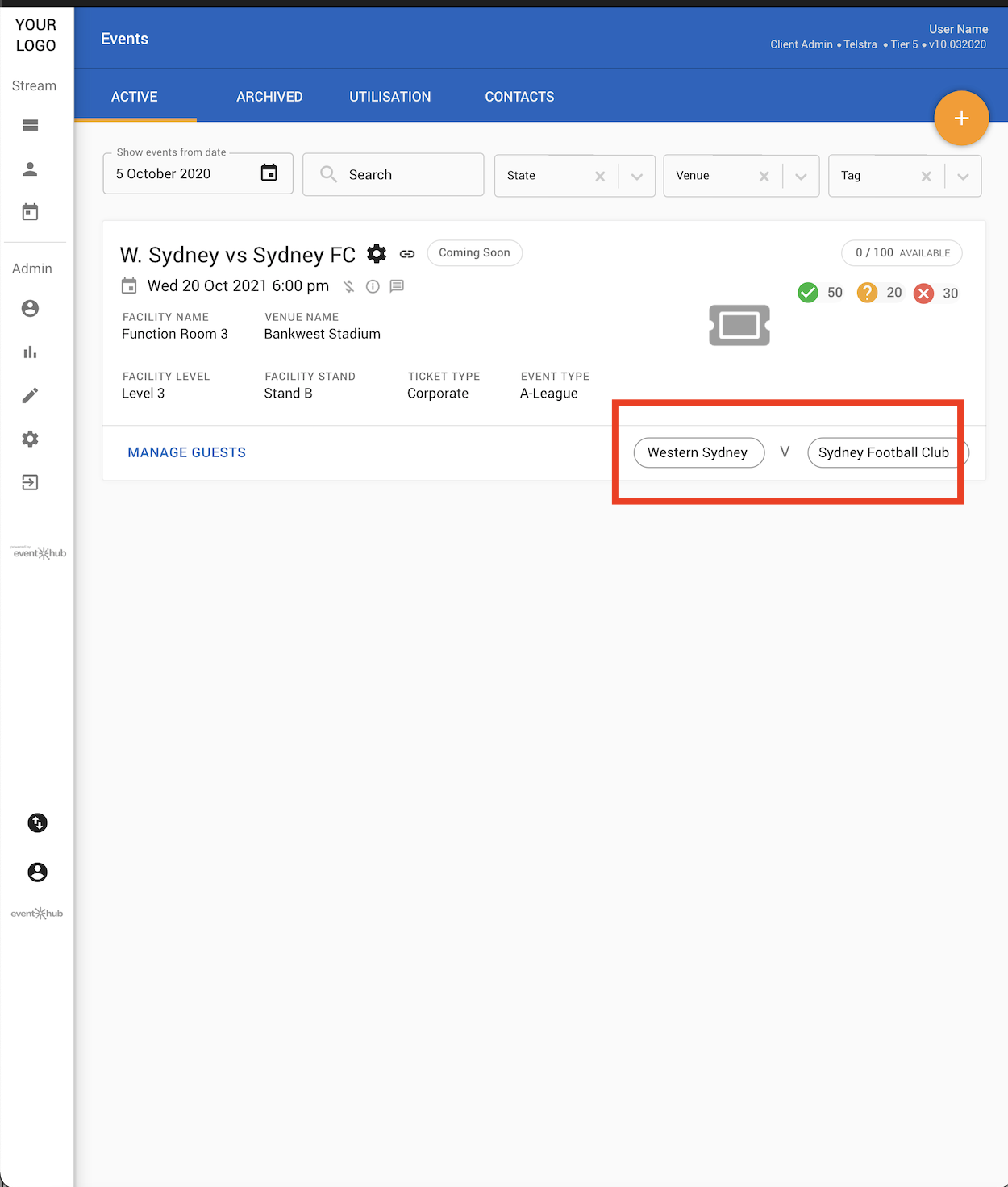Click the Corporate ticket type value
This screenshot has height=1187, width=1008.
[438, 394]
